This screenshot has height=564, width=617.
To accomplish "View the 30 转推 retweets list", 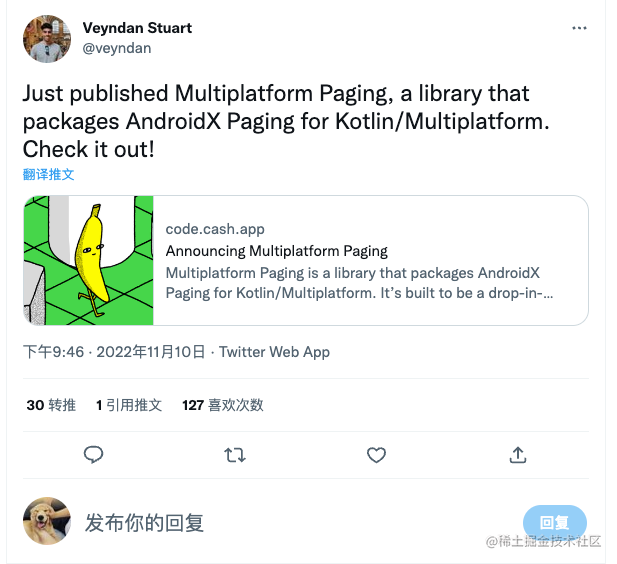I will click(51, 405).
